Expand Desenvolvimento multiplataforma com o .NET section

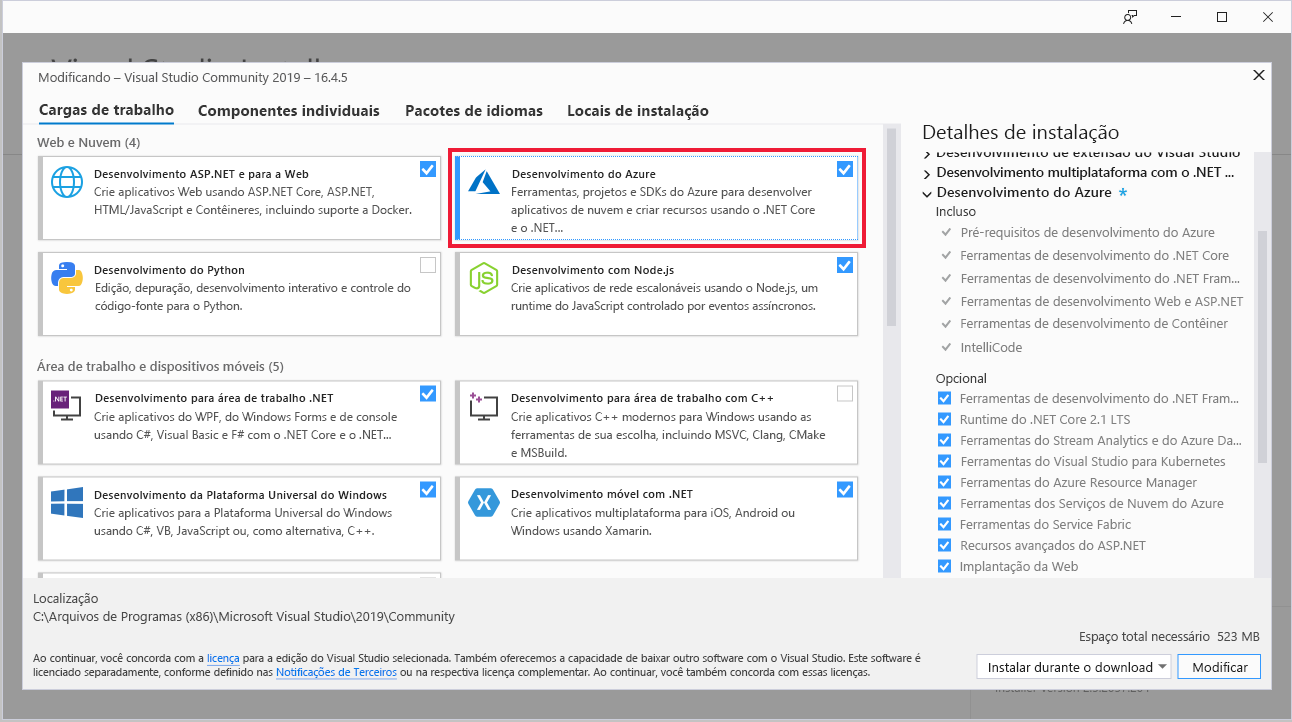pos(927,173)
